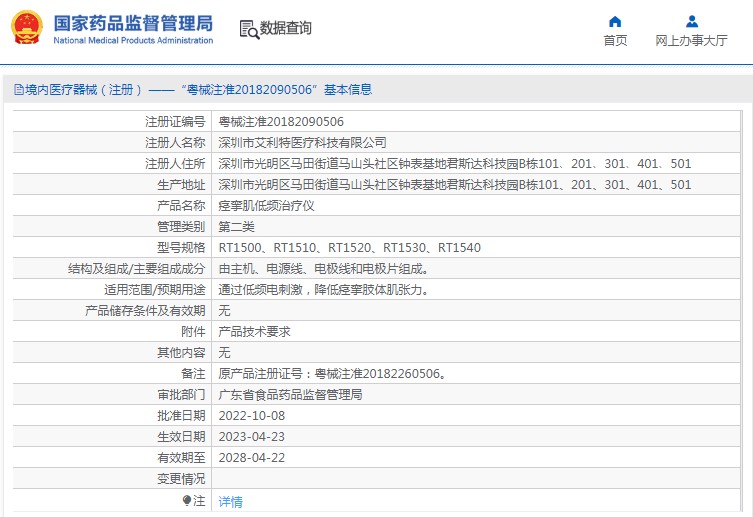Image resolution: width=753 pixels, height=517 pixels.
Task: Go to 首页 text link
Action: (615, 40)
